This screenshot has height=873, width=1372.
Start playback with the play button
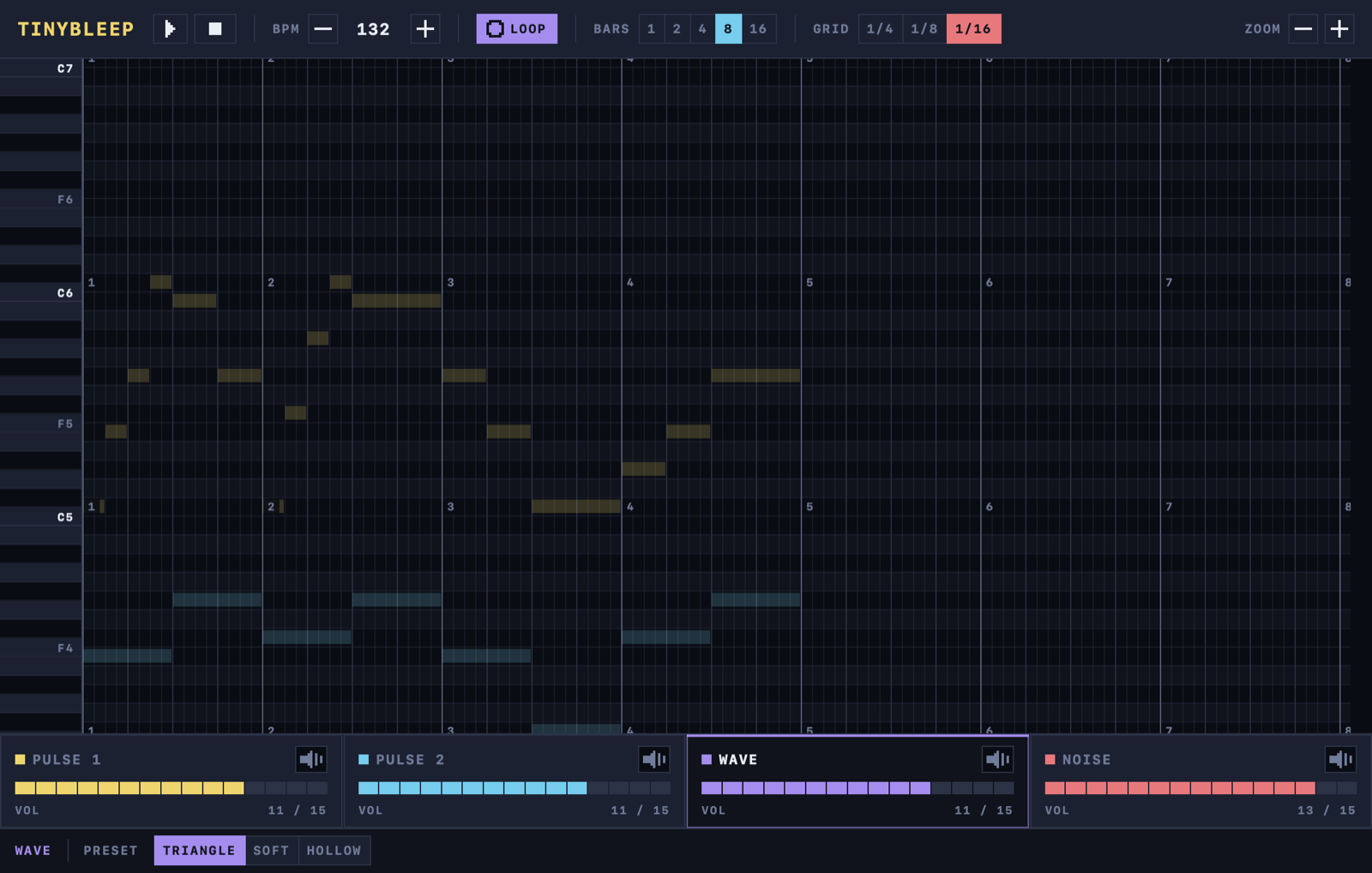(x=170, y=29)
